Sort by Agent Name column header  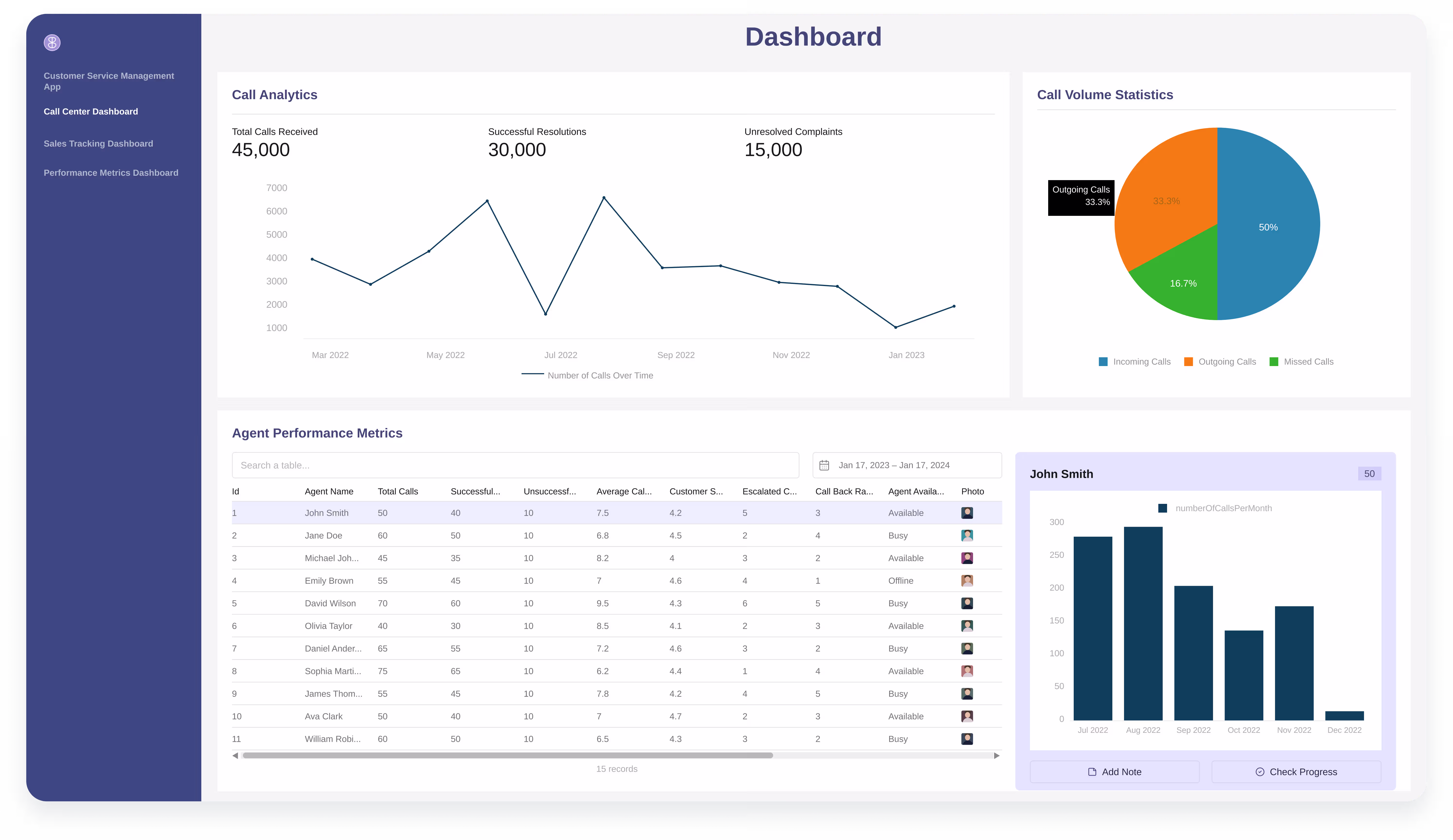point(329,491)
